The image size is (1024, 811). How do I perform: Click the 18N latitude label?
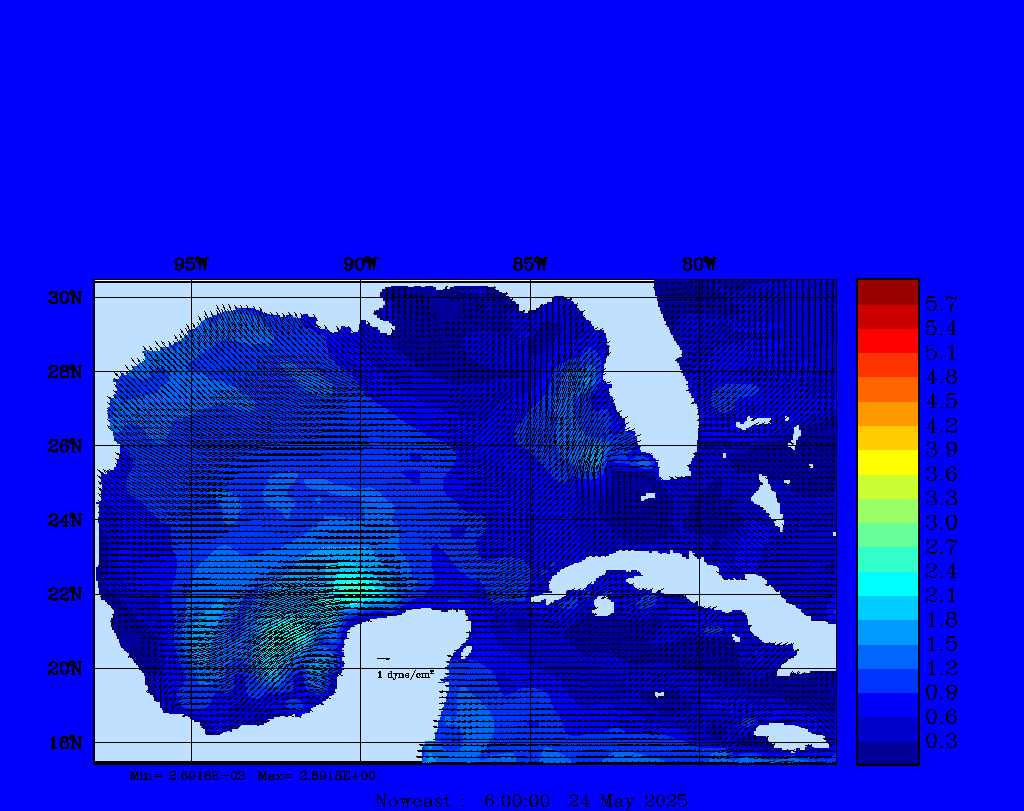tap(64, 742)
